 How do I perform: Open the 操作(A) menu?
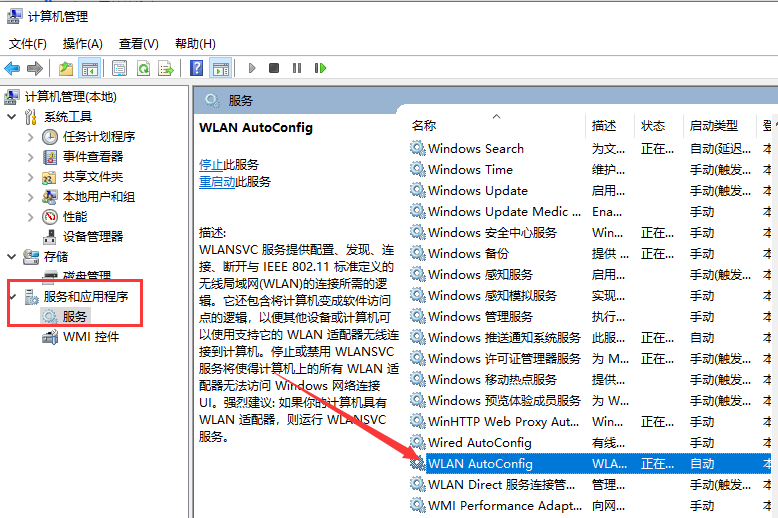[82, 44]
